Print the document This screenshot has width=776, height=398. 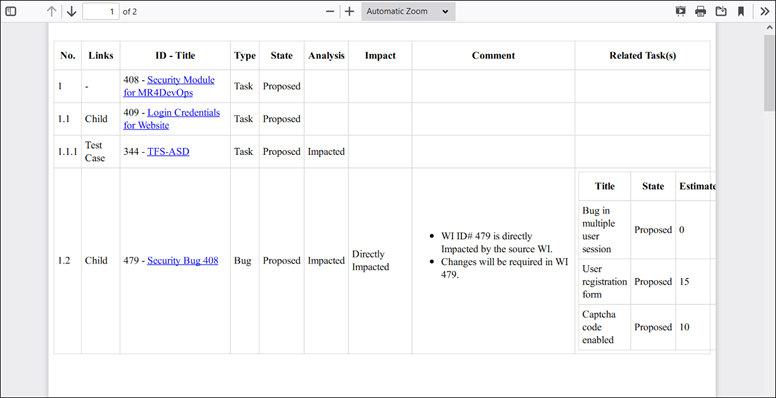point(701,11)
